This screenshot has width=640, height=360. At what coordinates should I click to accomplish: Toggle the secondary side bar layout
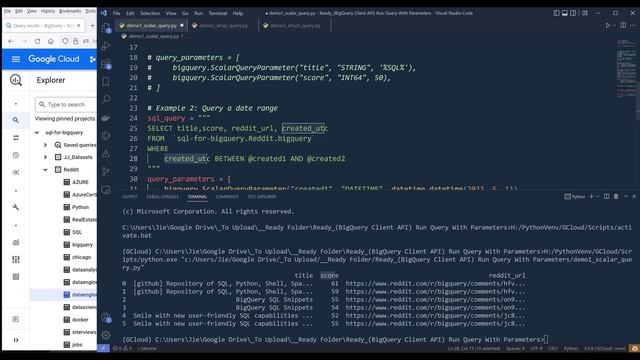[573, 13]
